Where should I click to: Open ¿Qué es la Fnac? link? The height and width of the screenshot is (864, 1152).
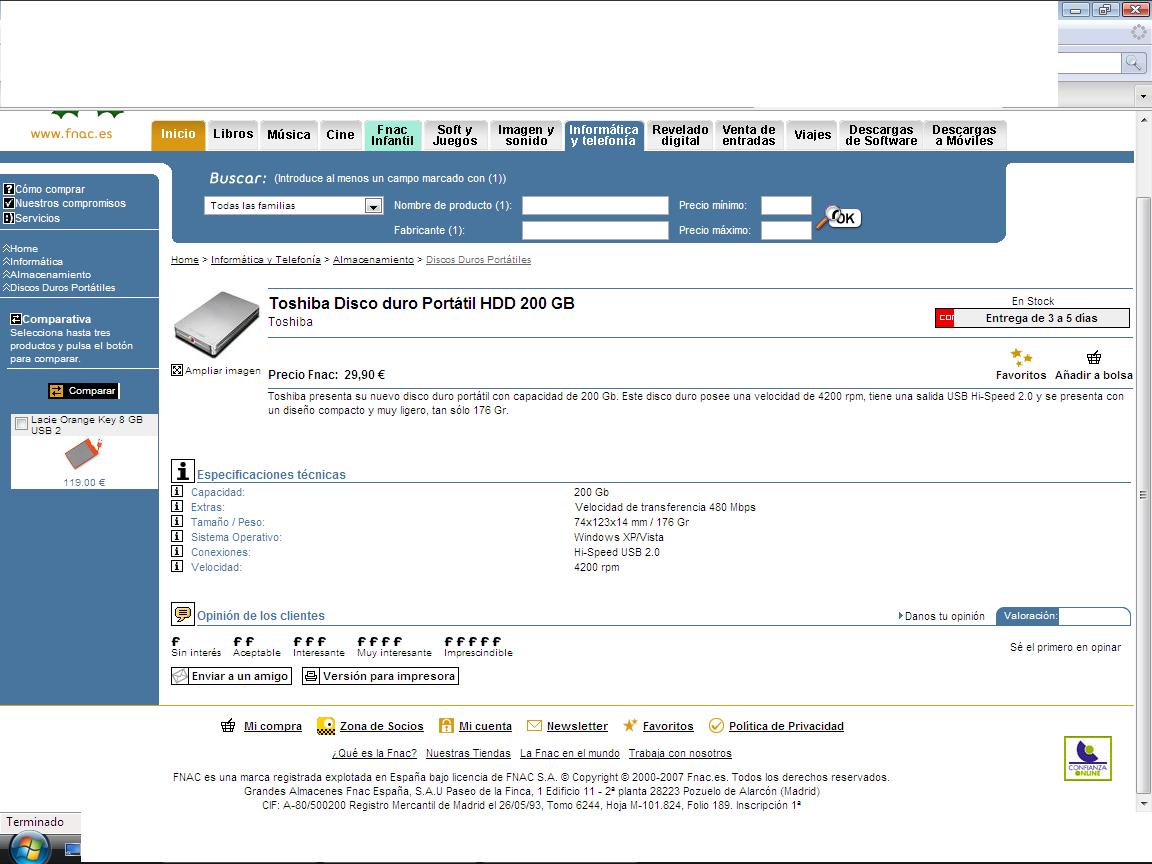(374, 753)
